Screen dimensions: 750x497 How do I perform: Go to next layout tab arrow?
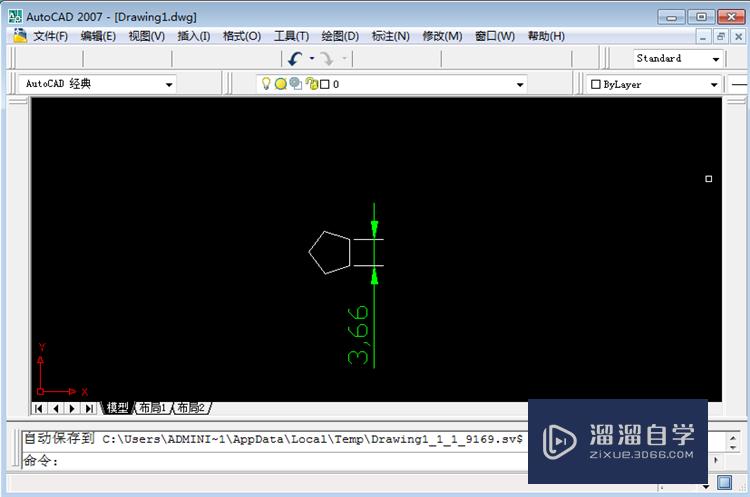pos(72,409)
